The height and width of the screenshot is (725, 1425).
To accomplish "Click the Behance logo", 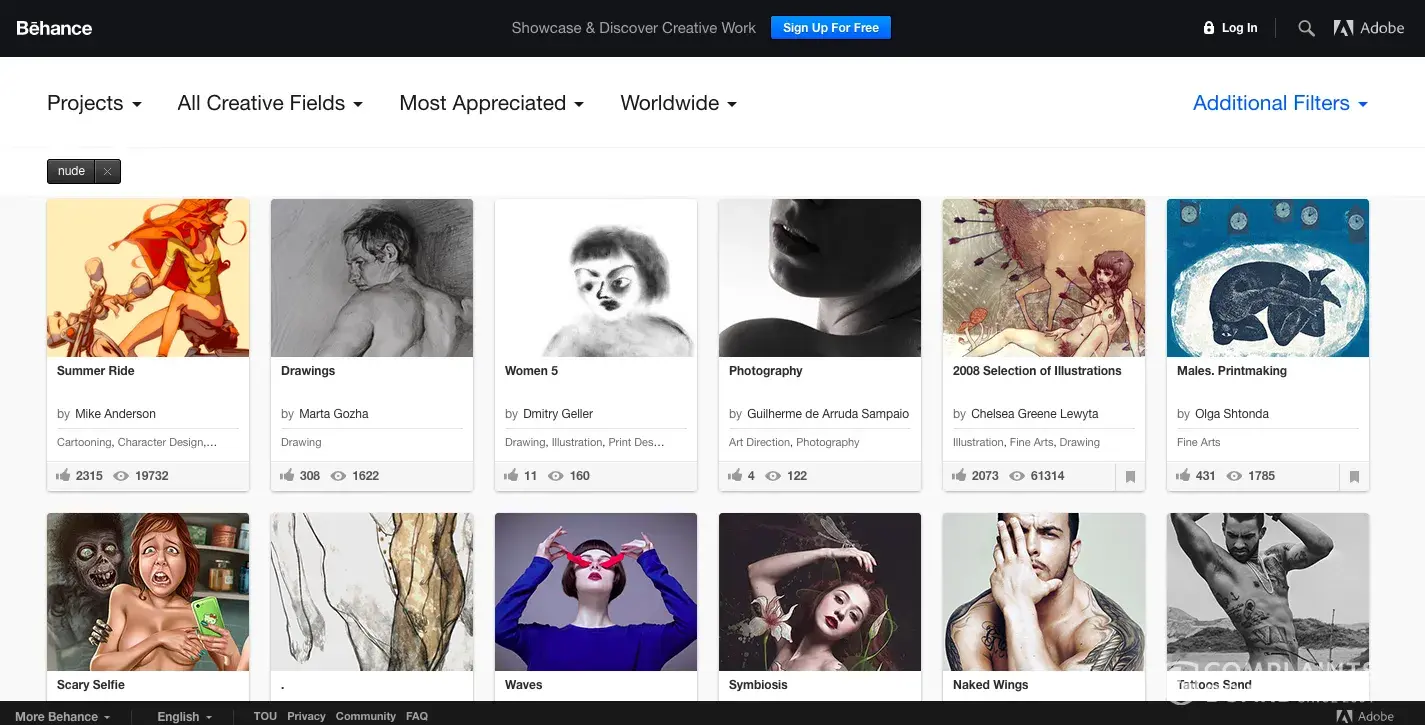I will [54, 28].
